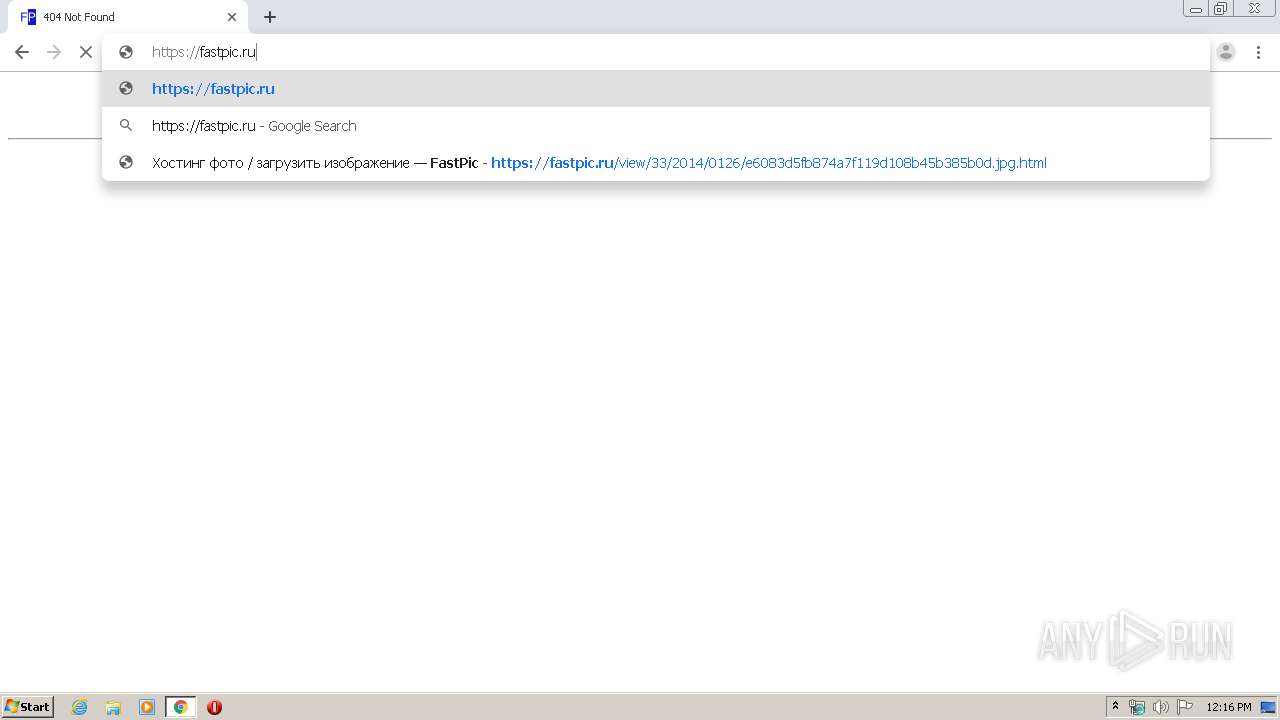Screen dimensions: 1280x720
Task: Open the network tray icon
Action: (1137, 707)
